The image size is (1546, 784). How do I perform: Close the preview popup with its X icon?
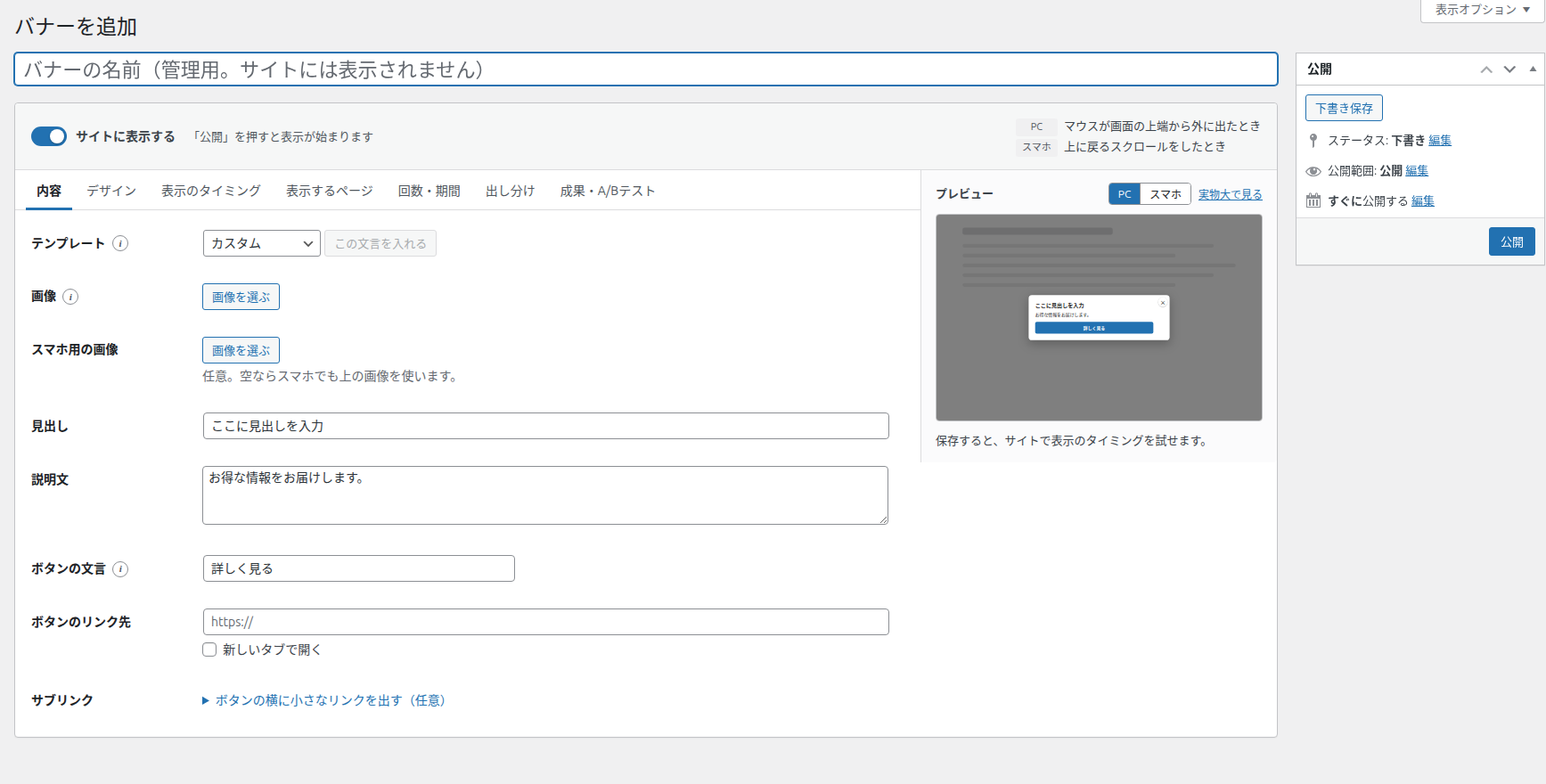pyautogui.click(x=1163, y=303)
